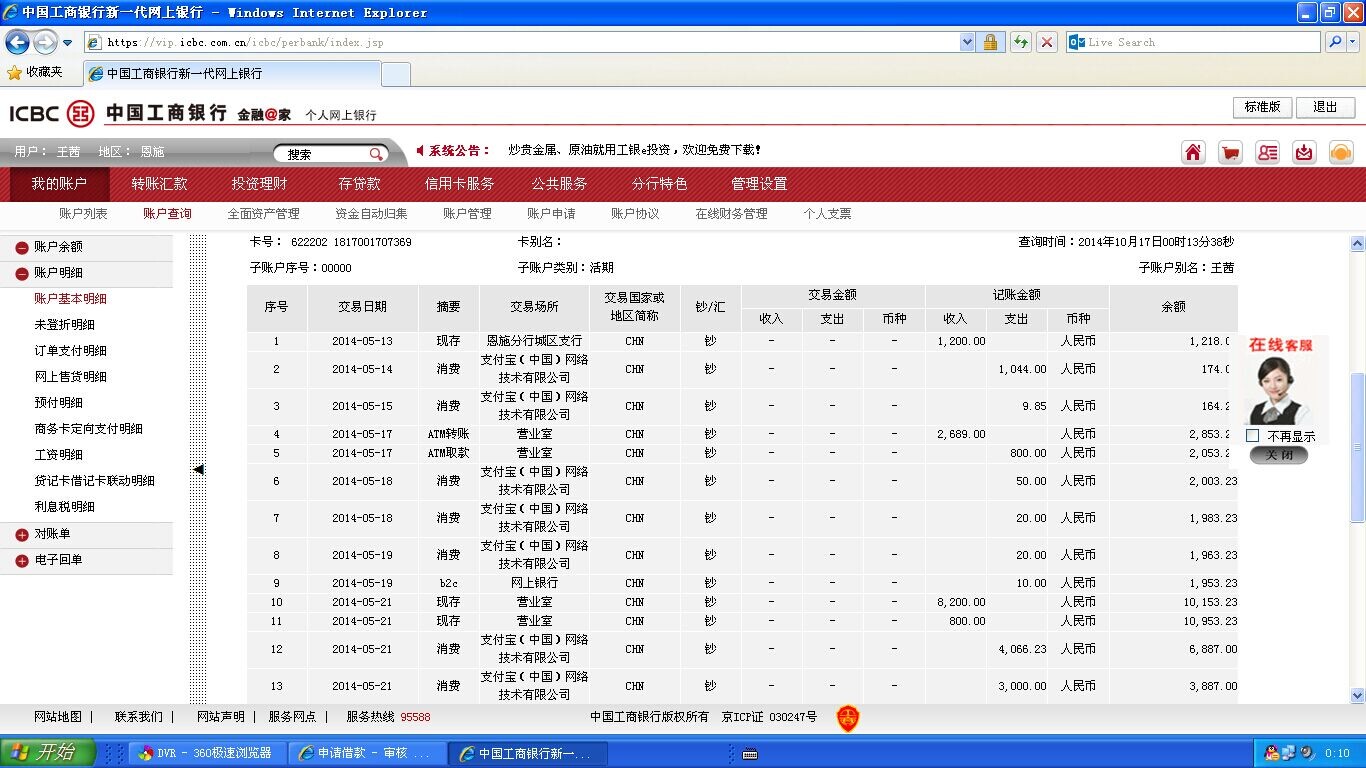Switch to the 账户列表 sub-tab
Viewport: 1366px width, 768px height.
click(x=83, y=214)
